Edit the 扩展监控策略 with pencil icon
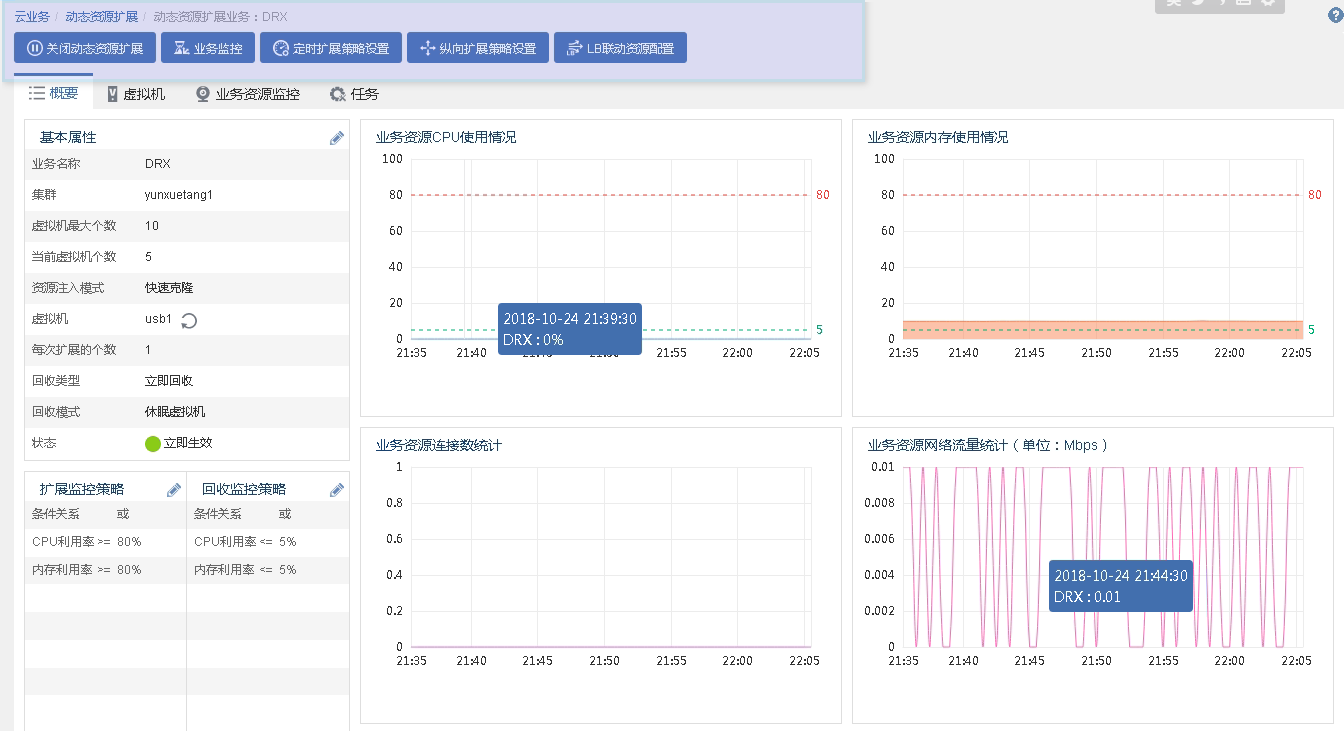Screen dimensions: 1344x731 174,490
